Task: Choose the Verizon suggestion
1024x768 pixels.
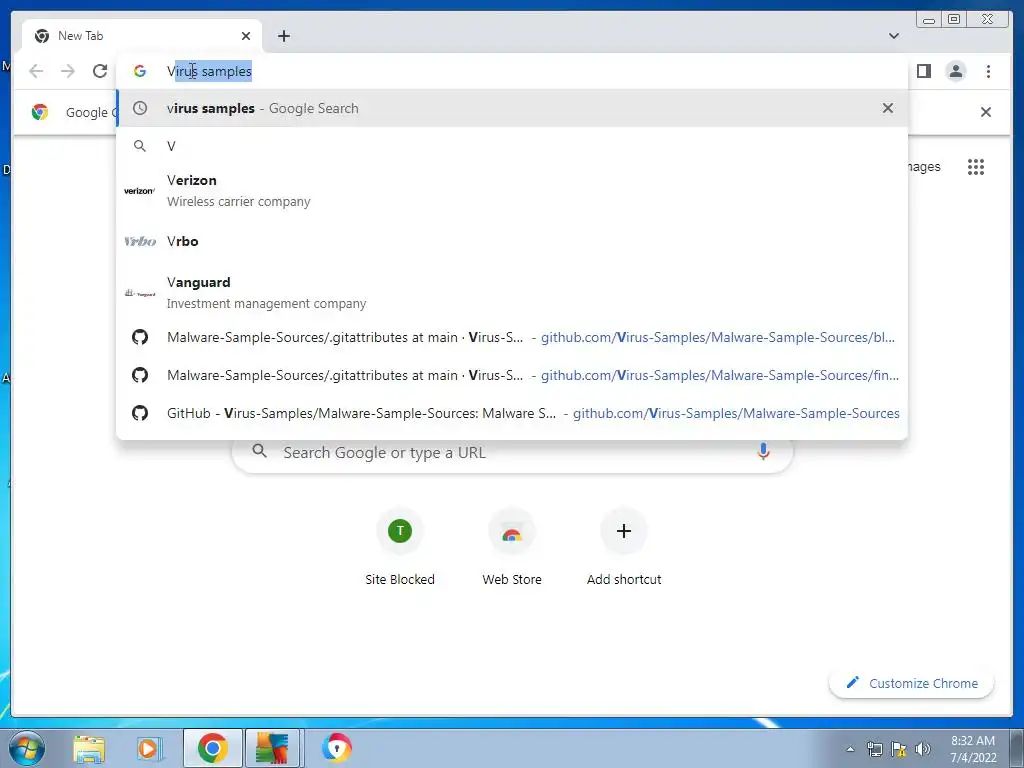Action: tap(512, 191)
